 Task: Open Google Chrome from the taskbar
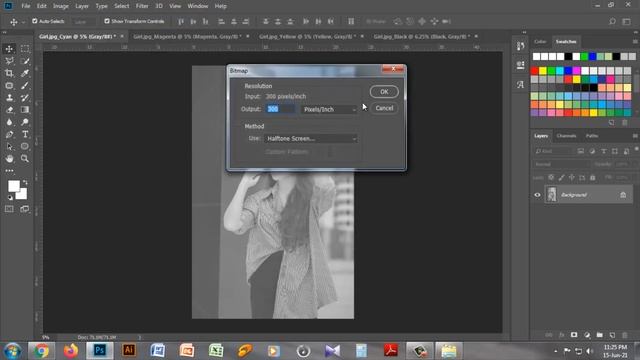pos(41,351)
